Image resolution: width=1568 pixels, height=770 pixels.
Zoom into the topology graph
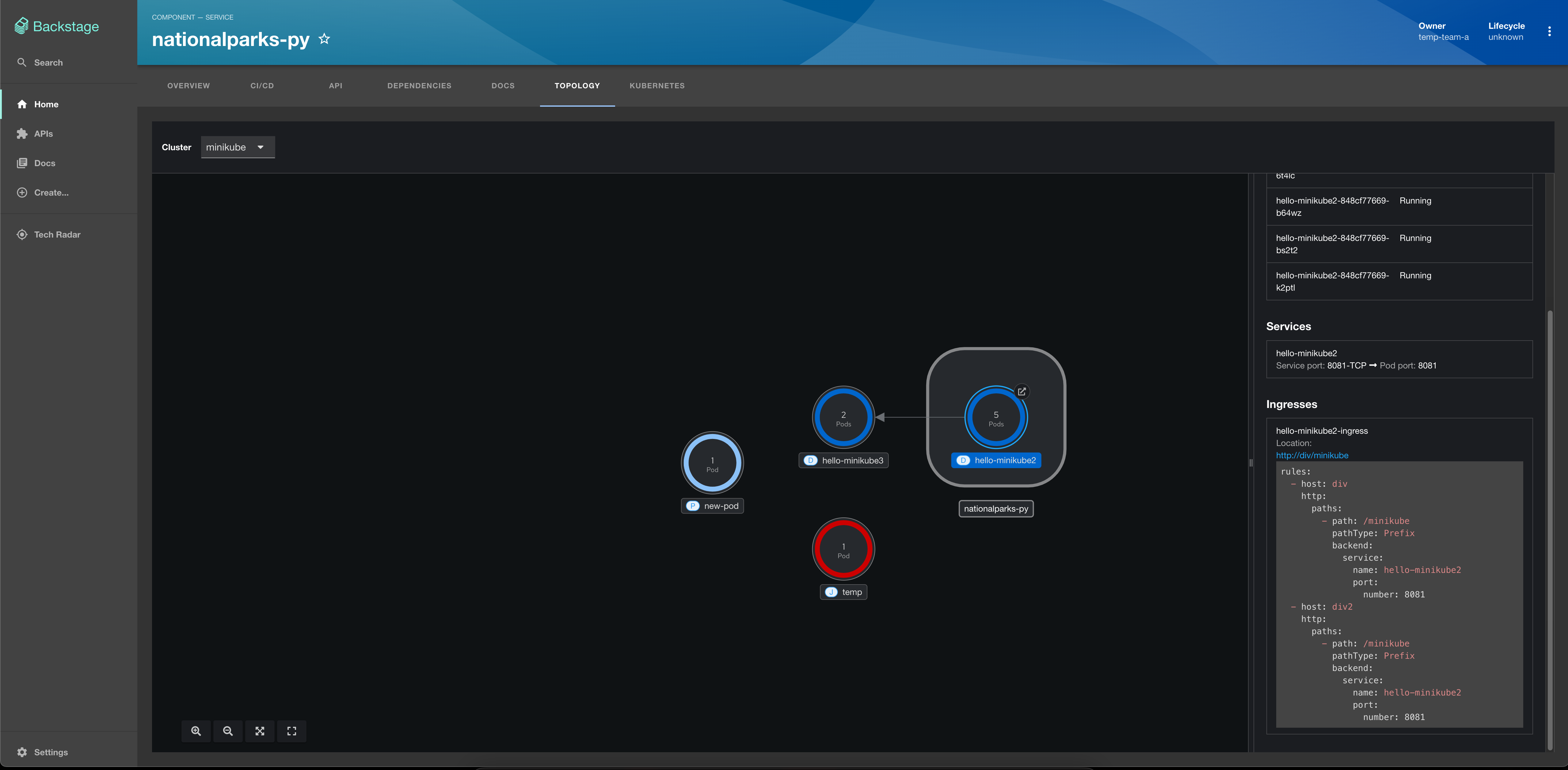click(196, 731)
